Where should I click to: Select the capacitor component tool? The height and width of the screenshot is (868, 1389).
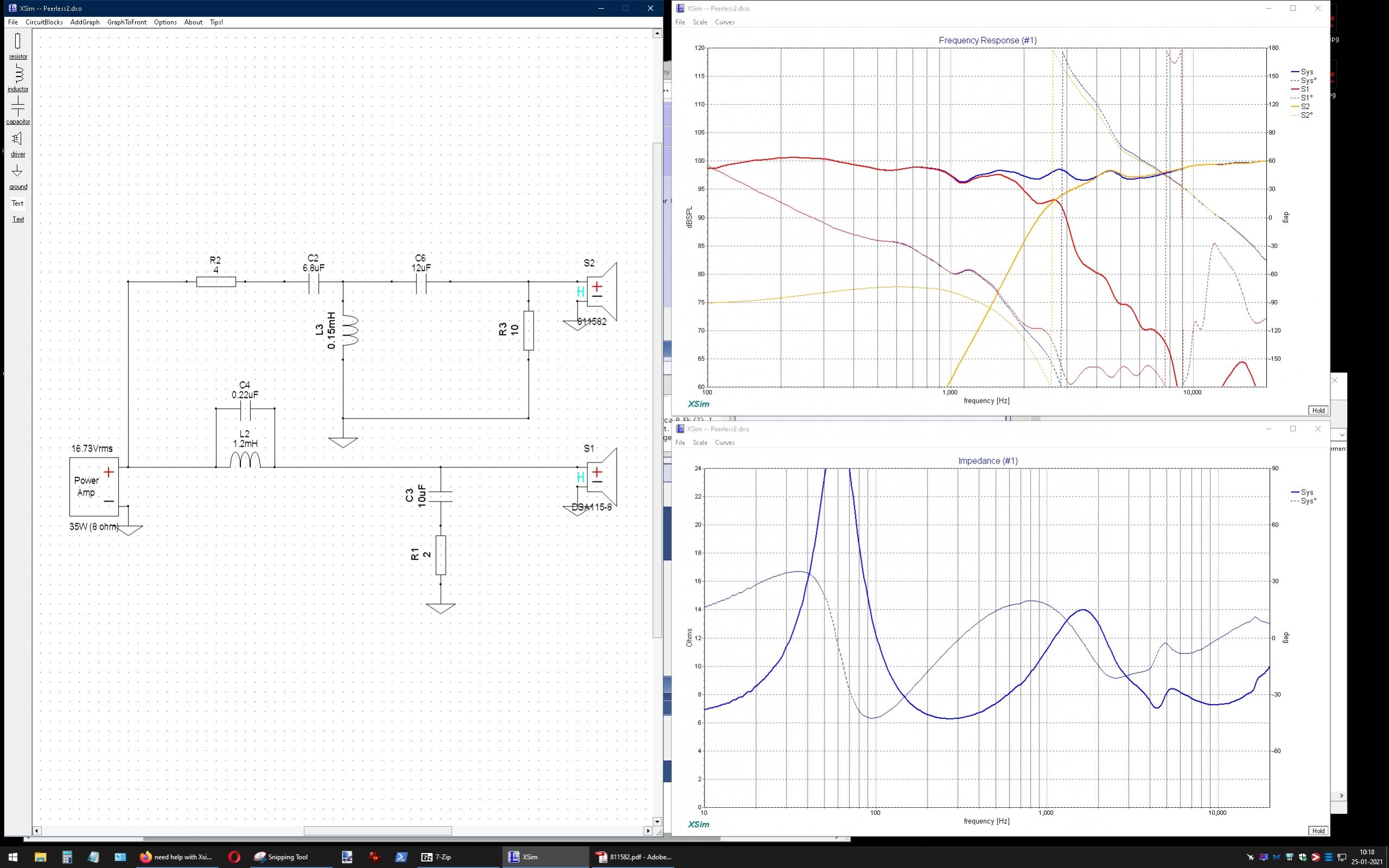(18, 111)
